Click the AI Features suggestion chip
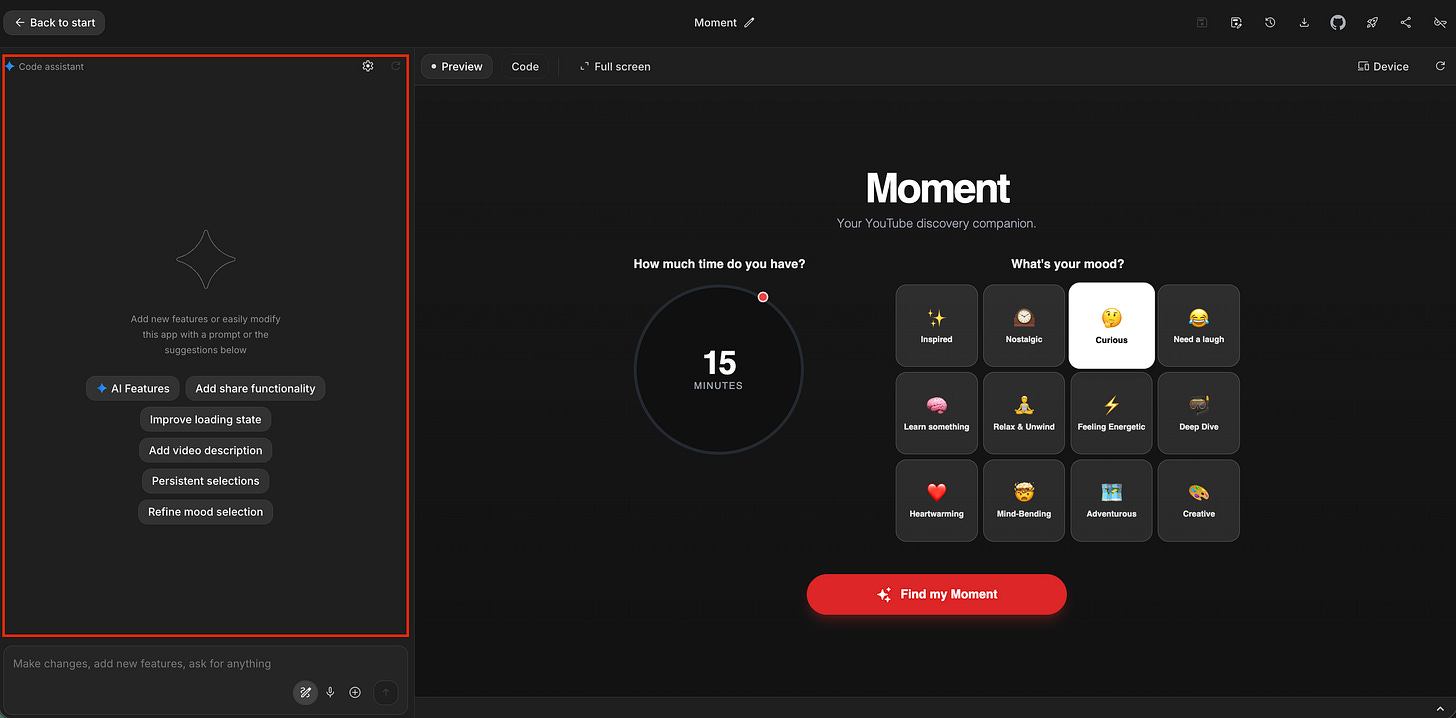 click(x=133, y=388)
